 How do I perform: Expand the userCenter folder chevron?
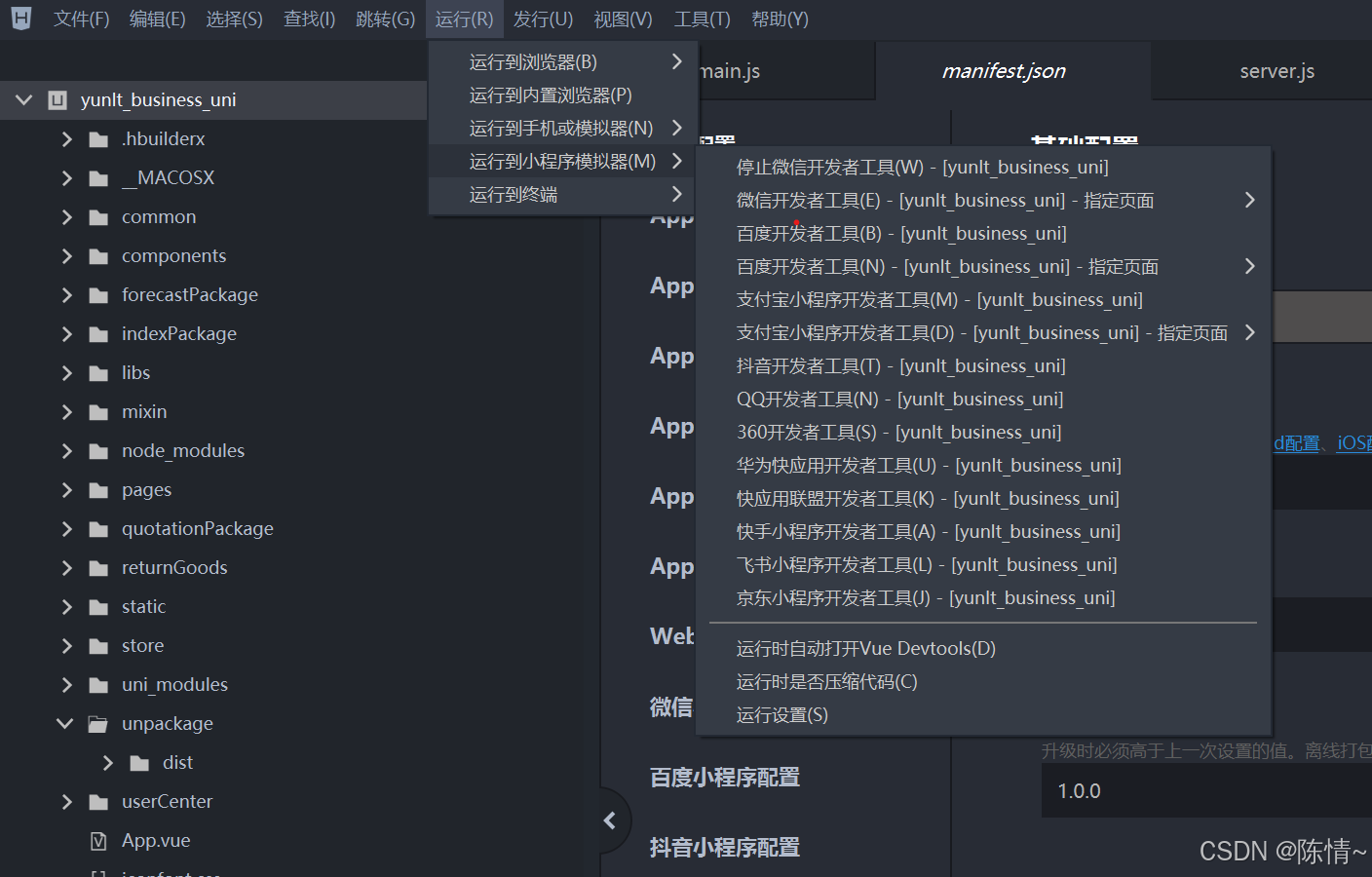pyautogui.click(x=66, y=802)
